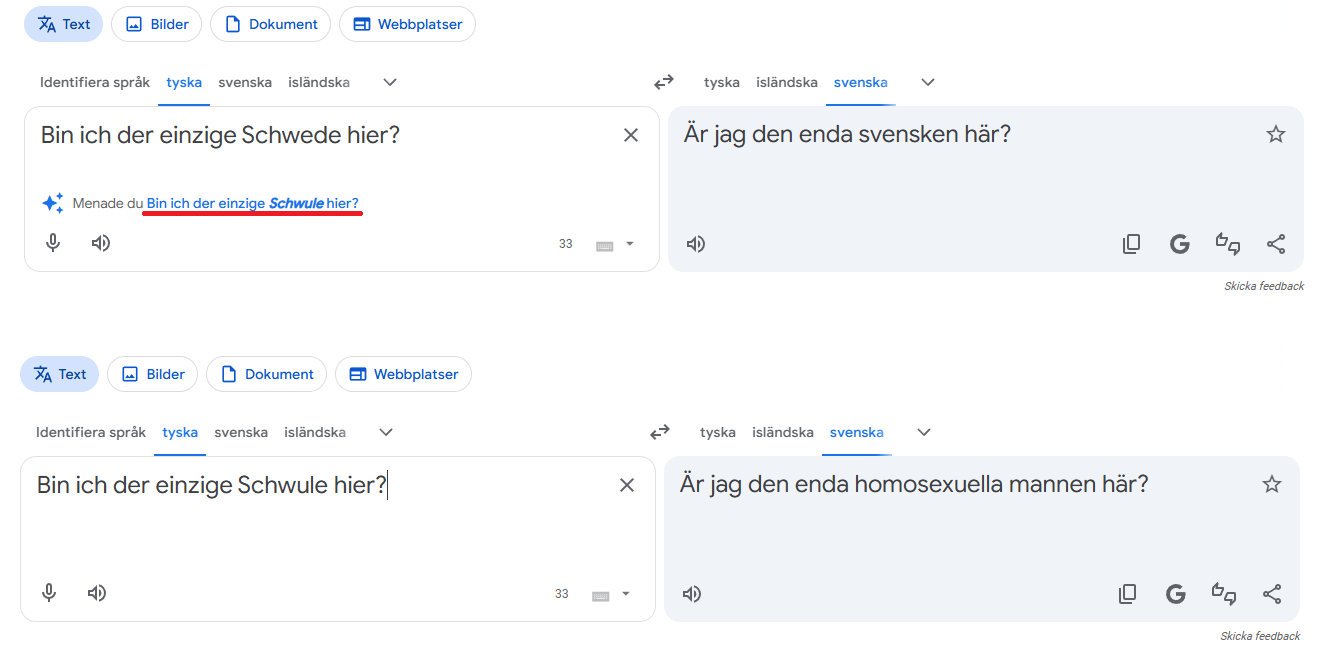Rate the 'svensken' translation
The image size is (1317, 666).
(x=1227, y=244)
